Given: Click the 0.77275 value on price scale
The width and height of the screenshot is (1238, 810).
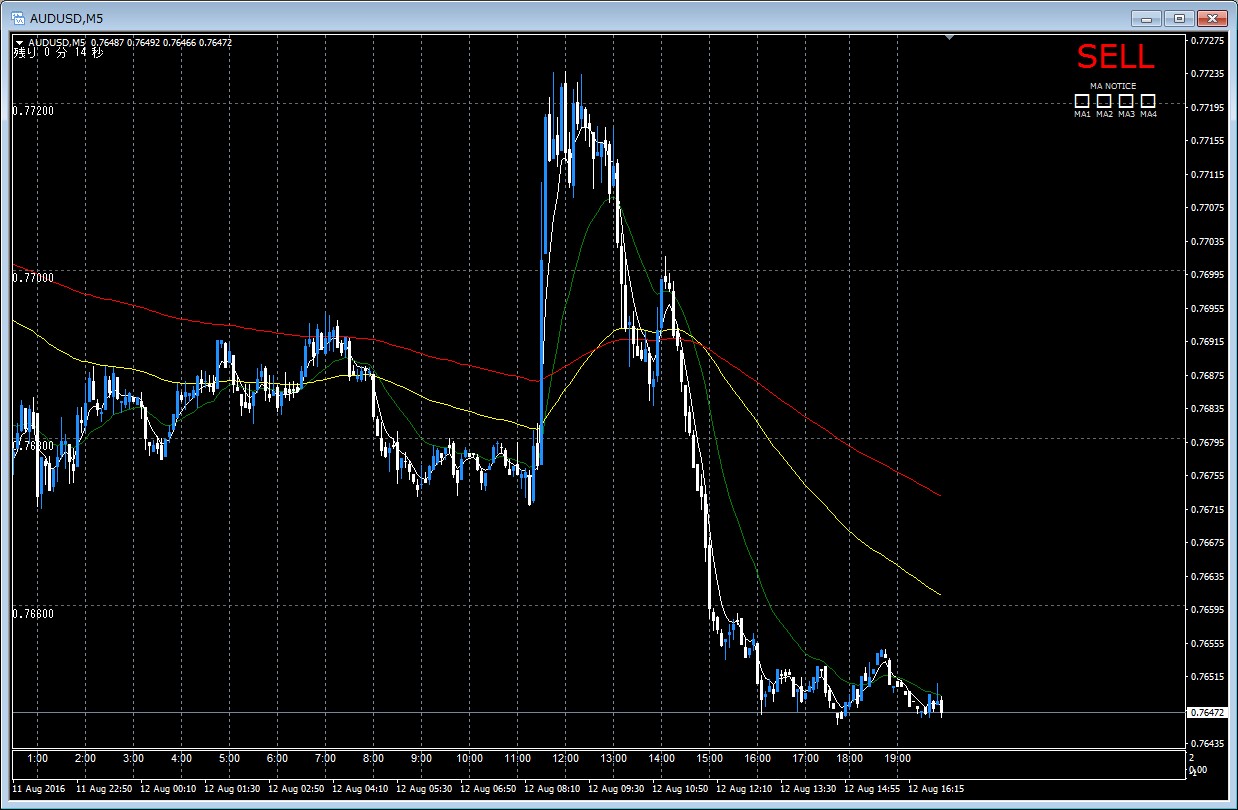Looking at the screenshot, I should pos(1208,40).
